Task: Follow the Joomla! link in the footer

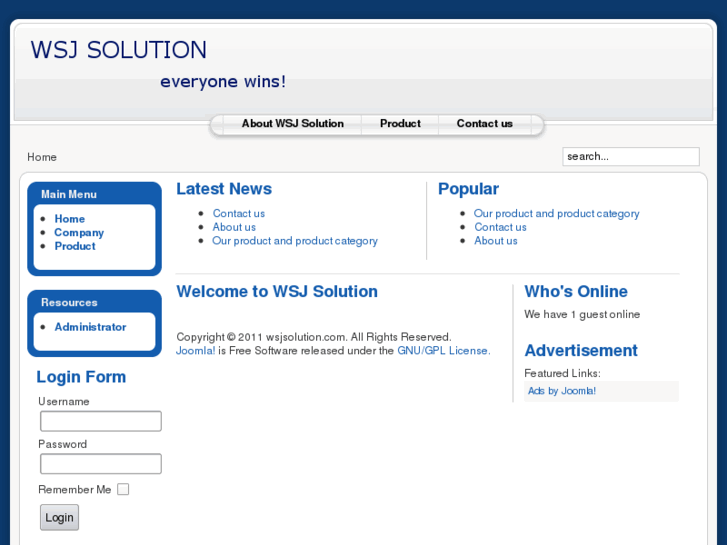Action: [x=196, y=351]
